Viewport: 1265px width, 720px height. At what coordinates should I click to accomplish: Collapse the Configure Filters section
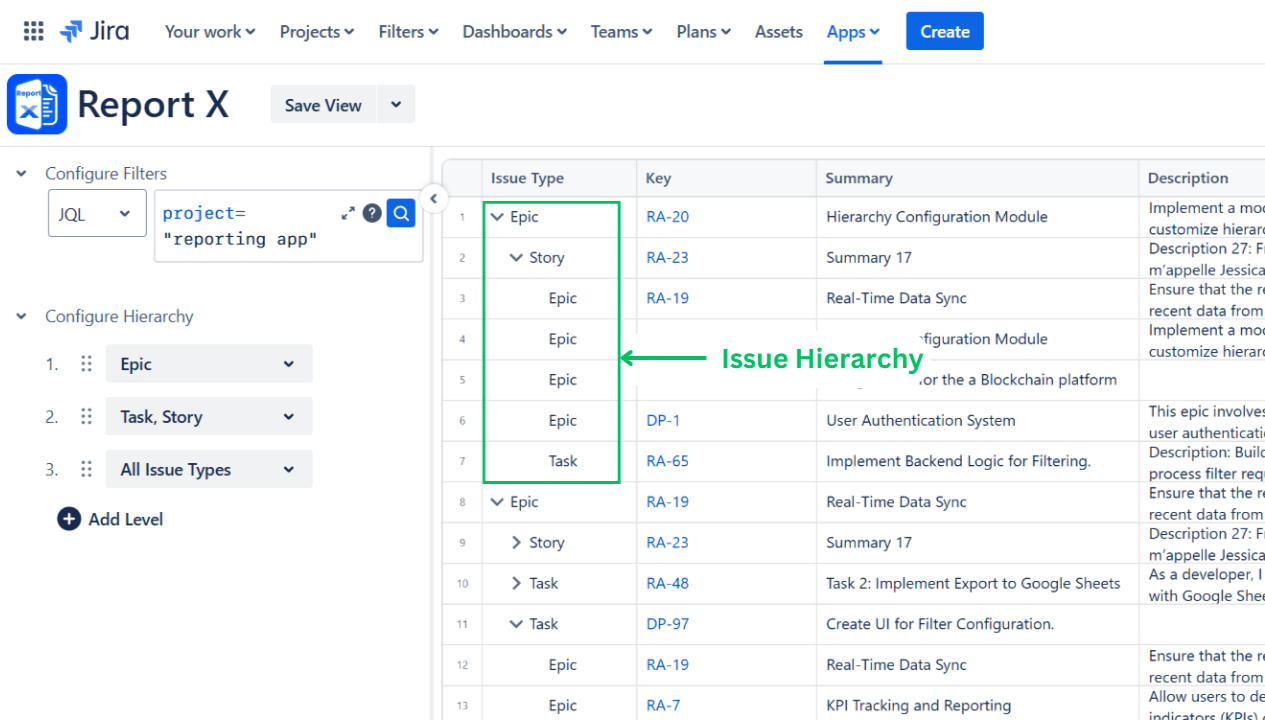(21, 174)
